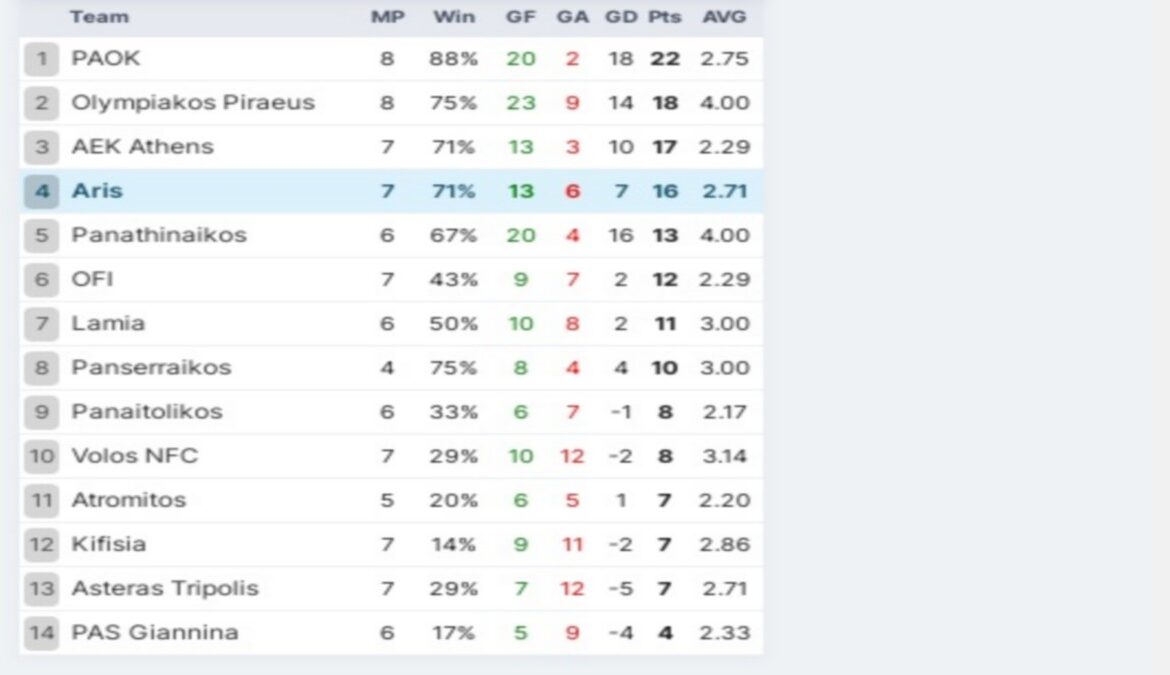Click the Team column header
Image resolution: width=1170 pixels, height=675 pixels.
click(x=99, y=17)
